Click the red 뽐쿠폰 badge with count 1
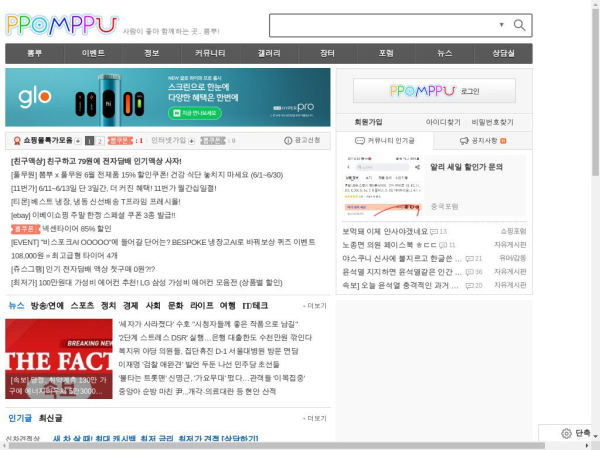The height and width of the screenshot is (450, 600). (120, 141)
